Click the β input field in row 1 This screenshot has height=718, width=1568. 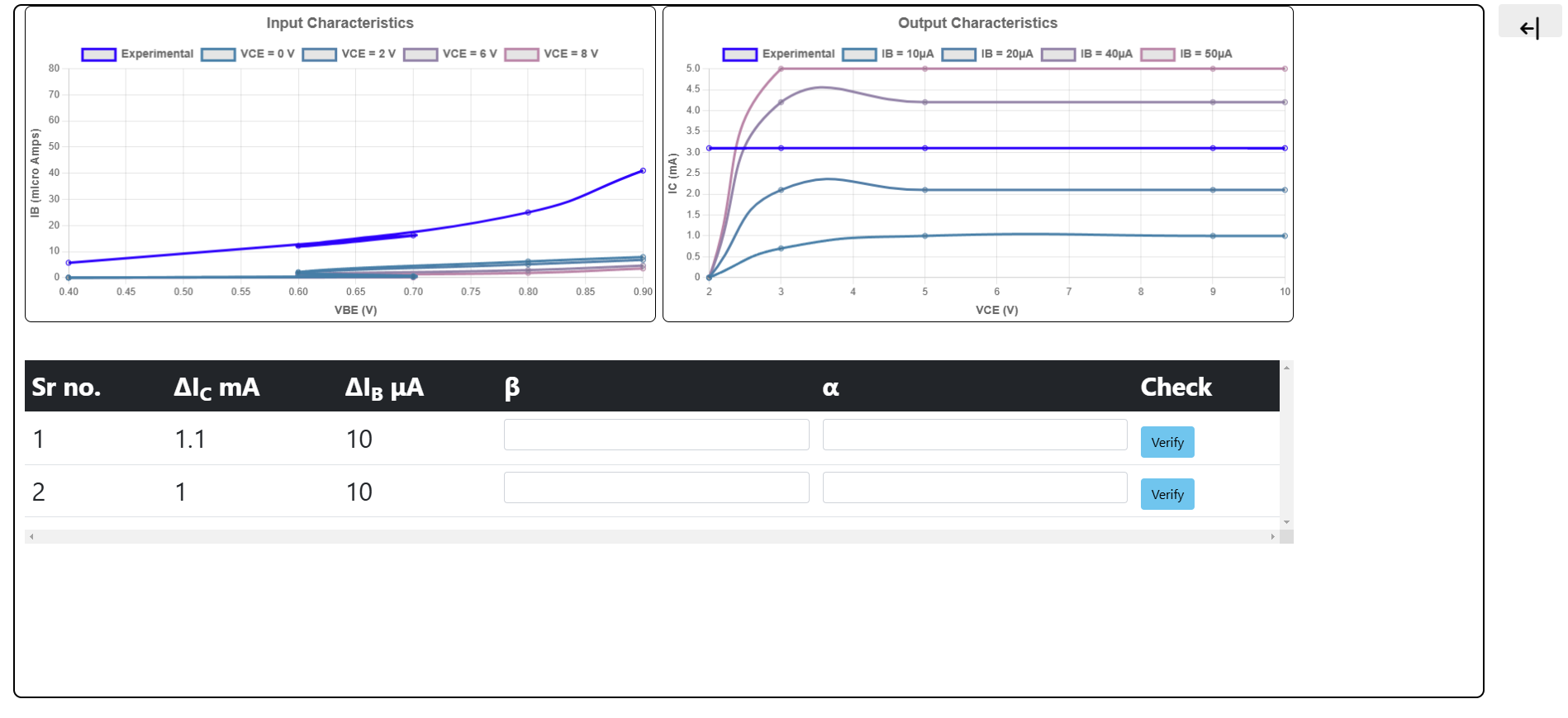point(656,435)
